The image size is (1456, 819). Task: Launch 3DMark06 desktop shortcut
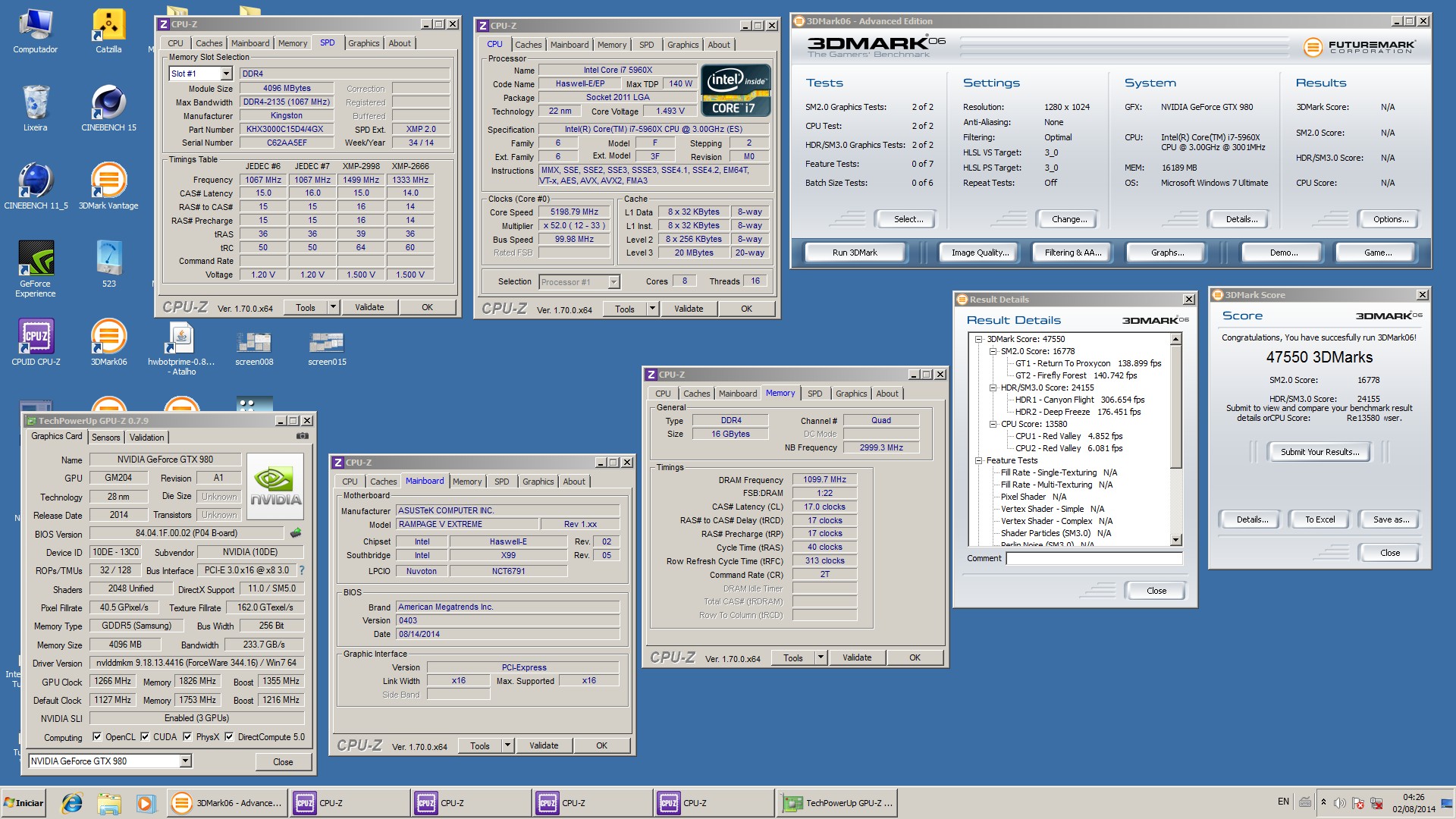(x=108, y=343)
